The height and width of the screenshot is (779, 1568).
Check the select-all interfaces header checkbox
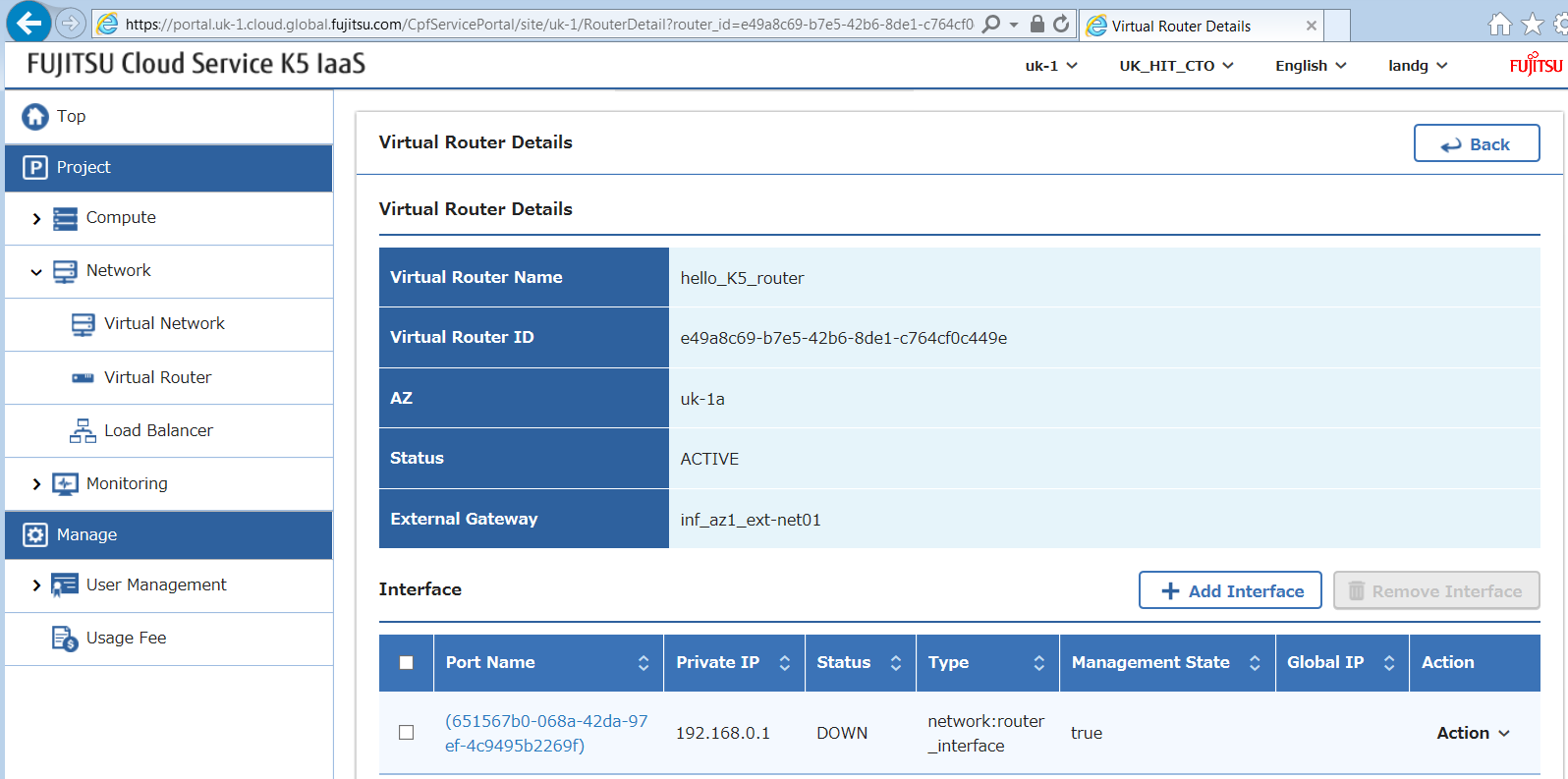[x=406, y=663]
